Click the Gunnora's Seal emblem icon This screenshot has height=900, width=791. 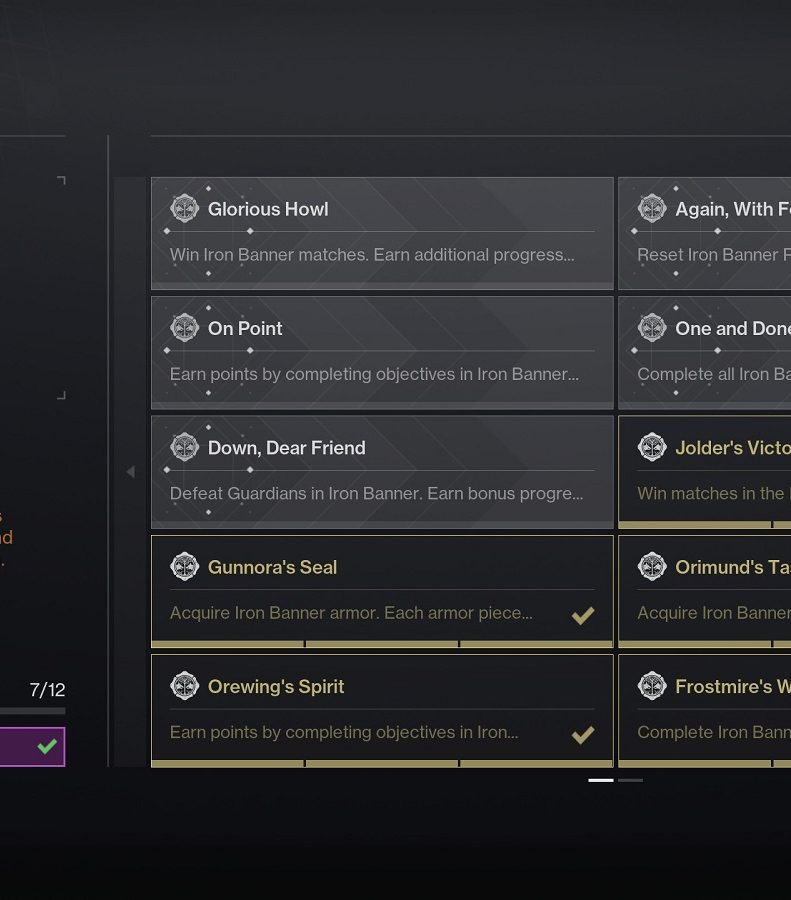pyautogui.click(x=184, y=567)
